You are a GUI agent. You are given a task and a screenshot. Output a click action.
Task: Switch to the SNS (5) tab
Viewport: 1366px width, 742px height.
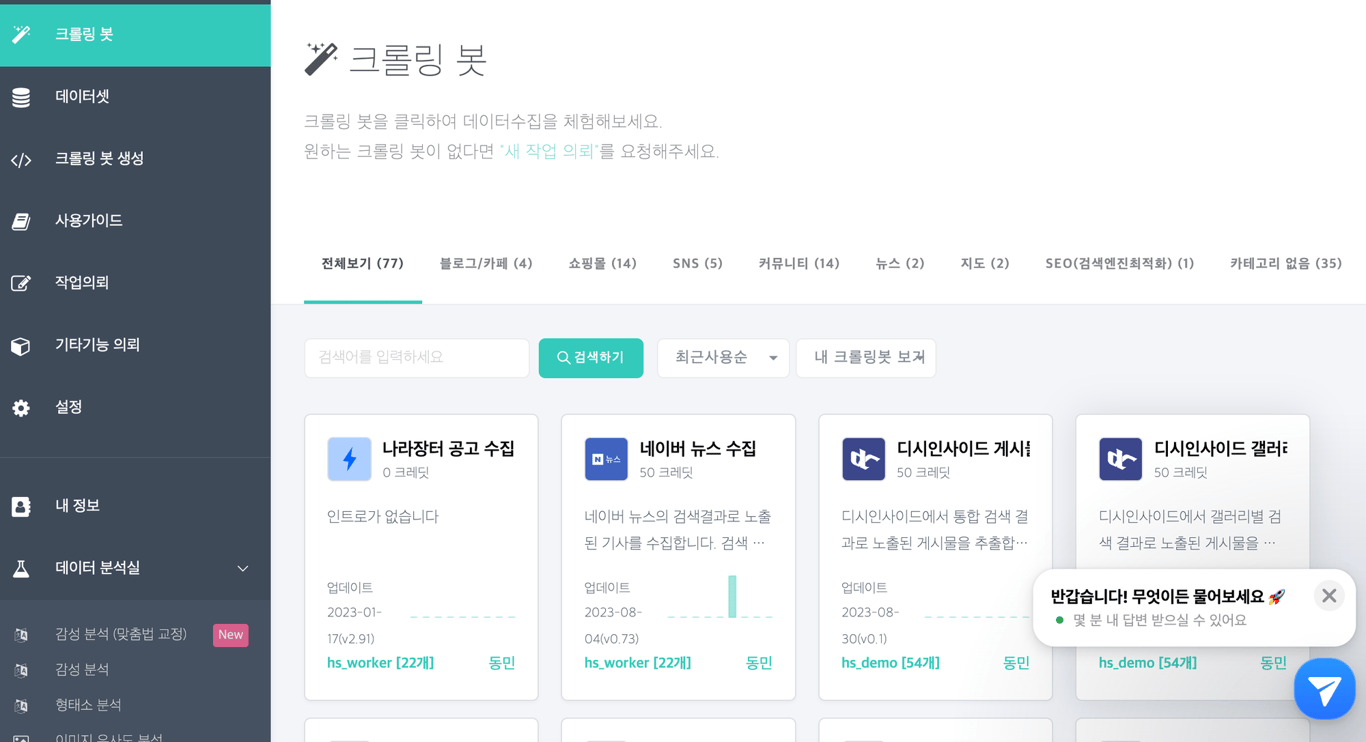pyautogui.click(x=698, y=264)
